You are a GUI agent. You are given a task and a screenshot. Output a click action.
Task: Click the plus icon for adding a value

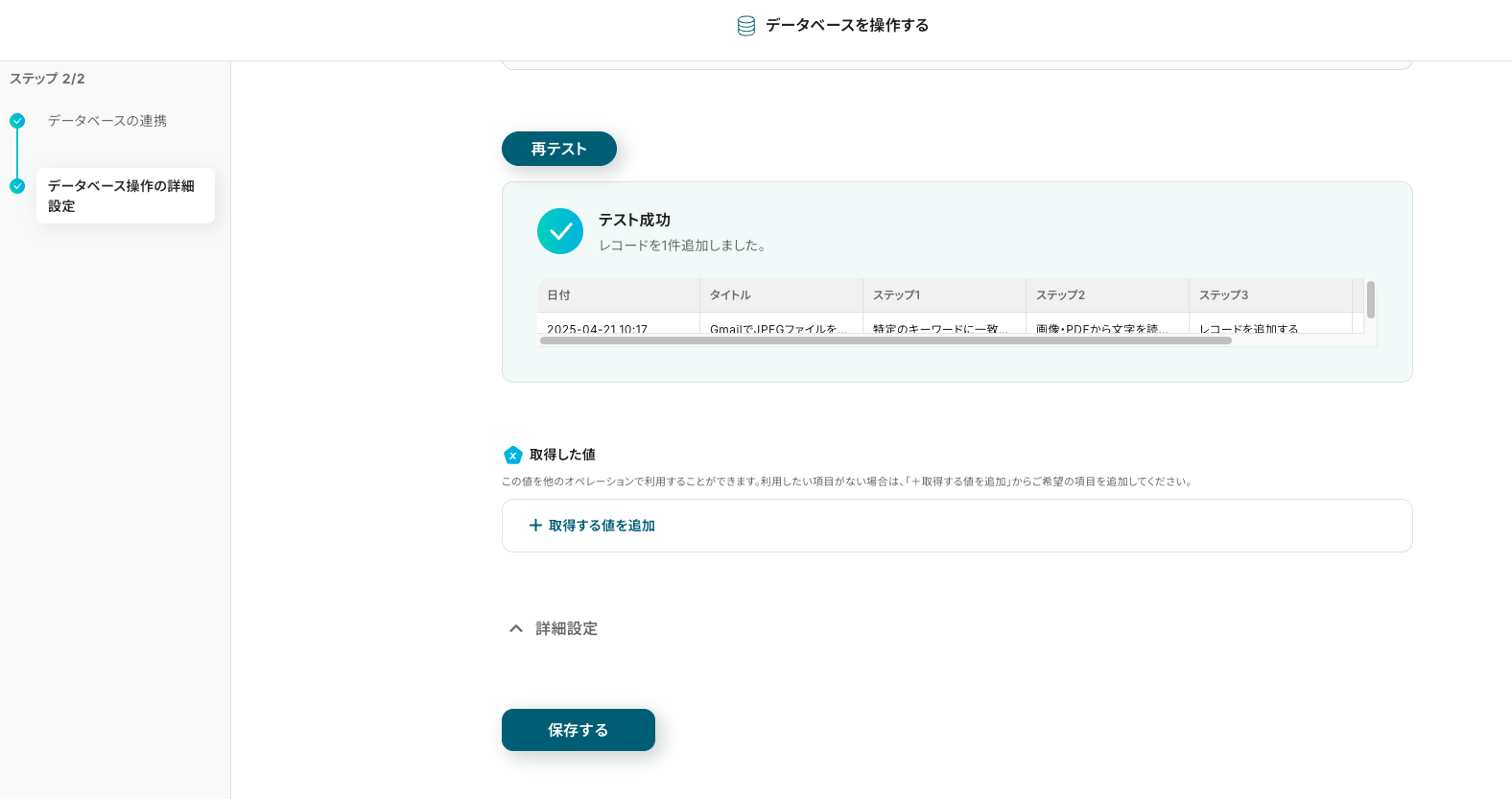pyautogui.click(x=535, y=526)
